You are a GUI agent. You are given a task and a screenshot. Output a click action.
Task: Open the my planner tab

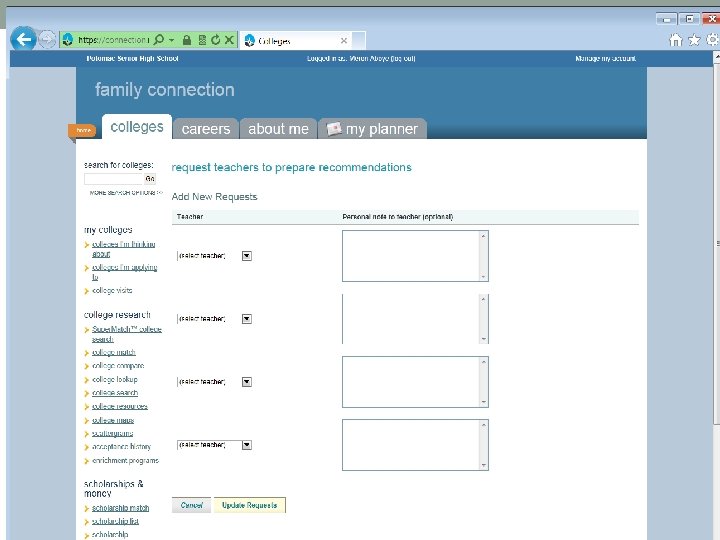coord(372,129)
